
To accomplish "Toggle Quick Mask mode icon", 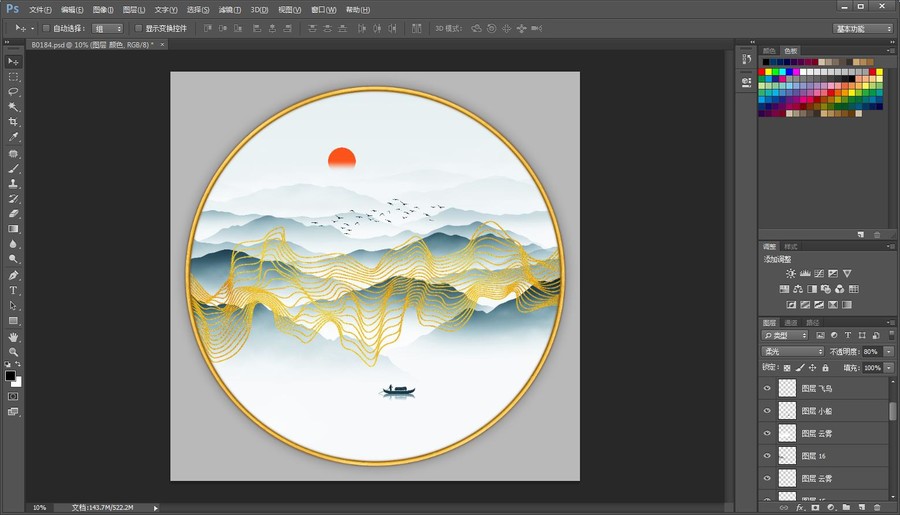I will 13,396.
